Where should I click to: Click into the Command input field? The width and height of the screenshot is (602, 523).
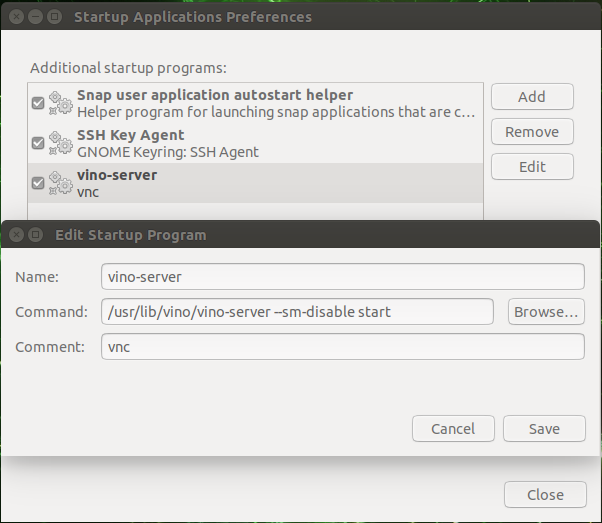[x=297, y=312]
